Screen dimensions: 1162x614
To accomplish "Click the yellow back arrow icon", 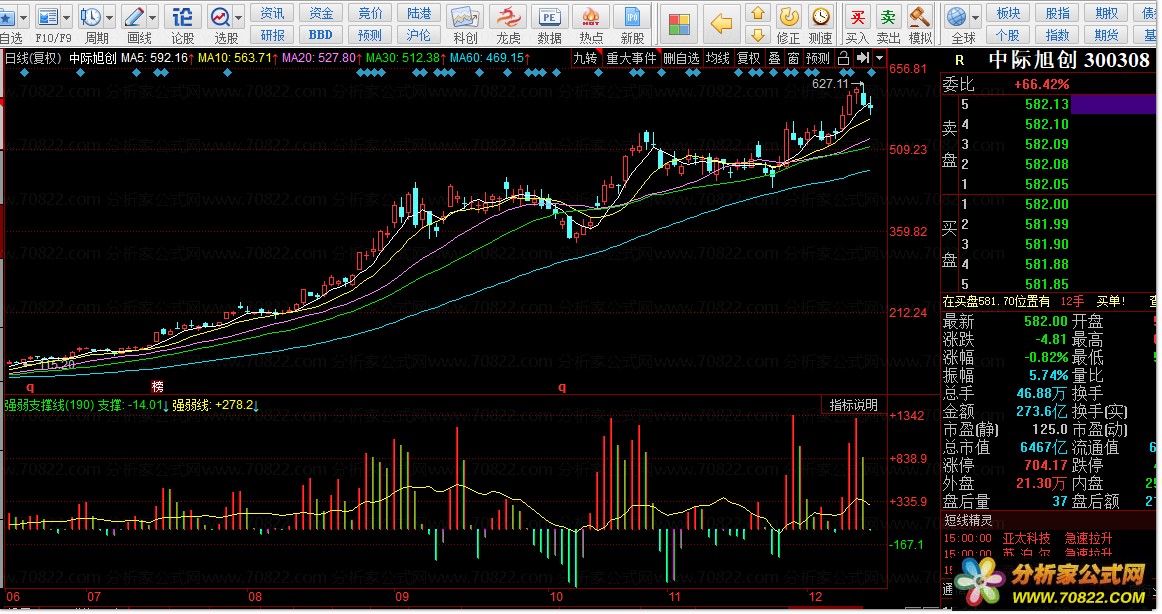I will 720,23.
